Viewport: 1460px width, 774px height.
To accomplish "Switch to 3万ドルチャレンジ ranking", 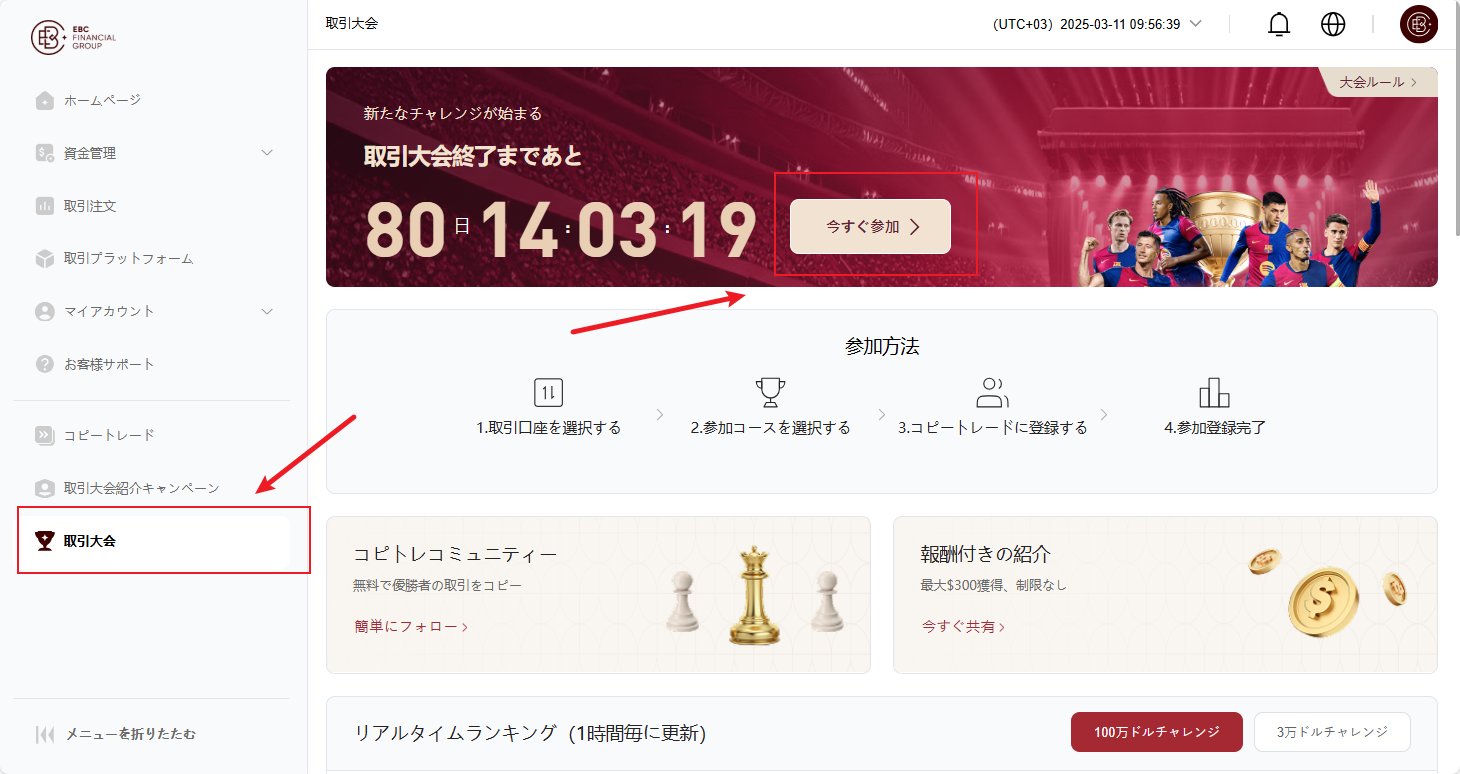I will tap(1332, 732).
